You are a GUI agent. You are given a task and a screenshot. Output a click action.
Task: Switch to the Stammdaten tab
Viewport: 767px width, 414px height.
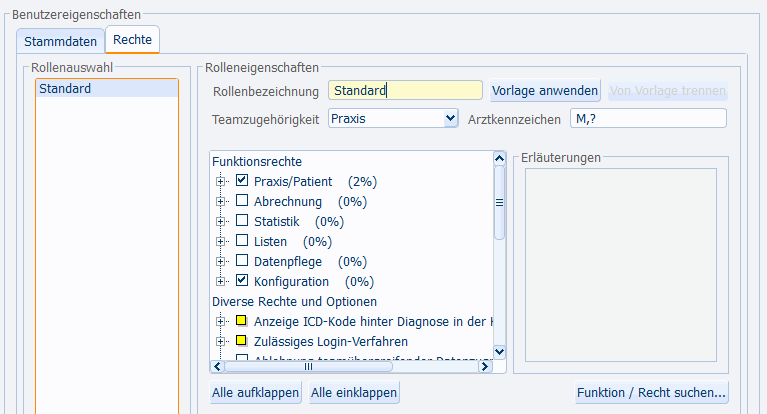(x=61, y=41)
